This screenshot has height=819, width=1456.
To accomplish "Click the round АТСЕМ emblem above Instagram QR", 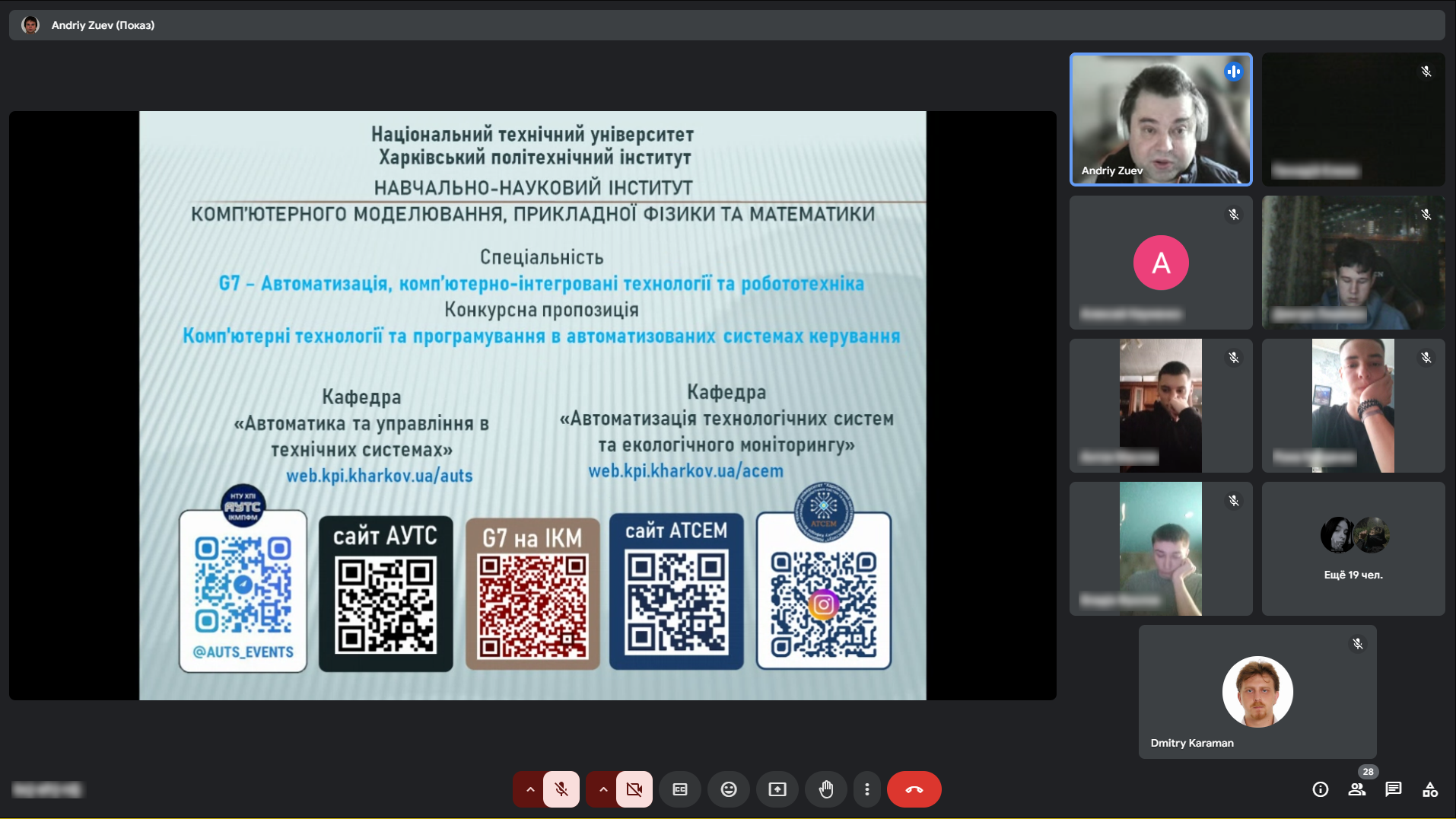I will click(x=824, y=511).
